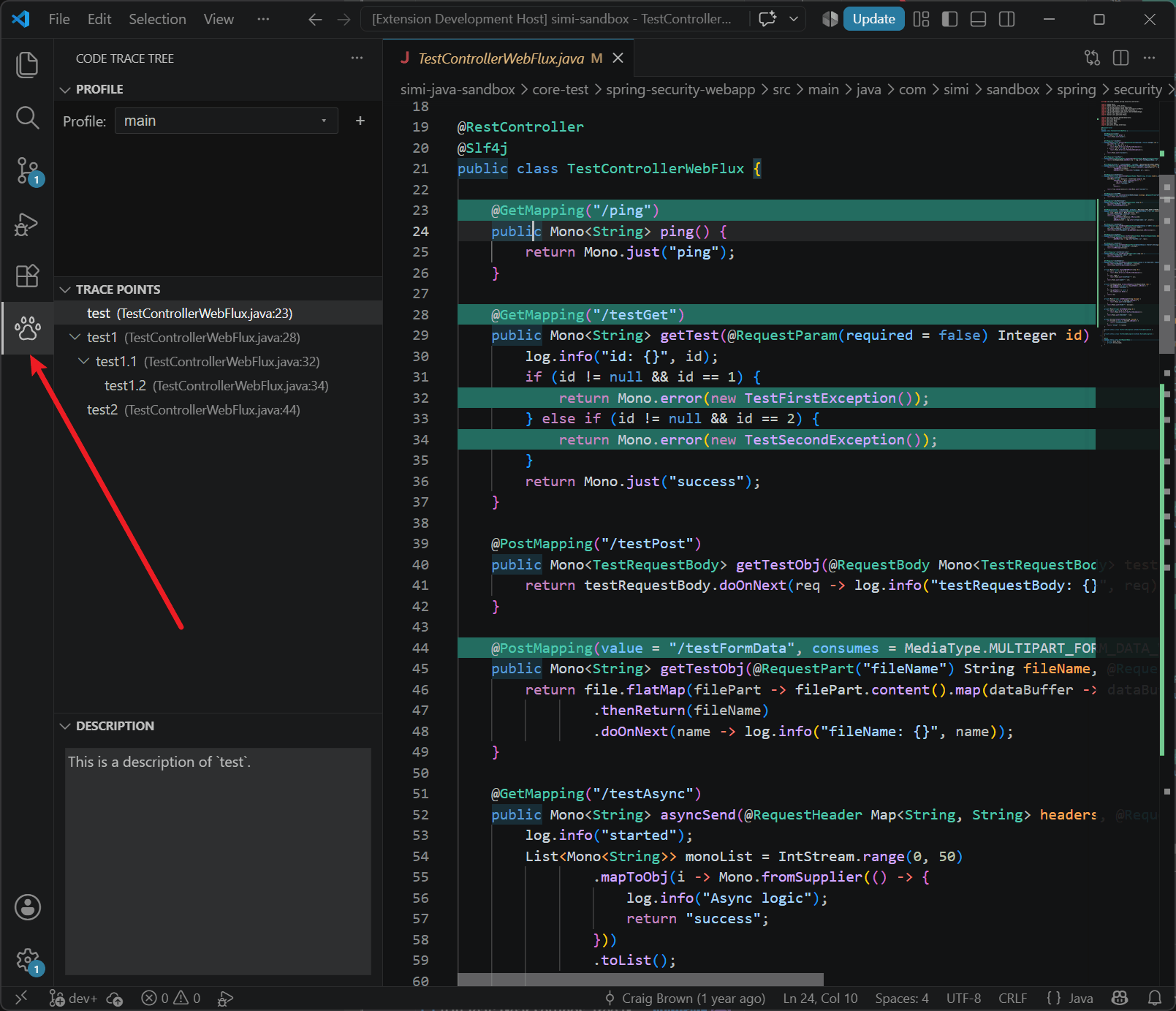Toggle the bottom panel
Image resolution: width=1176 pixels, height=1011 pixels.
(978, 19)
